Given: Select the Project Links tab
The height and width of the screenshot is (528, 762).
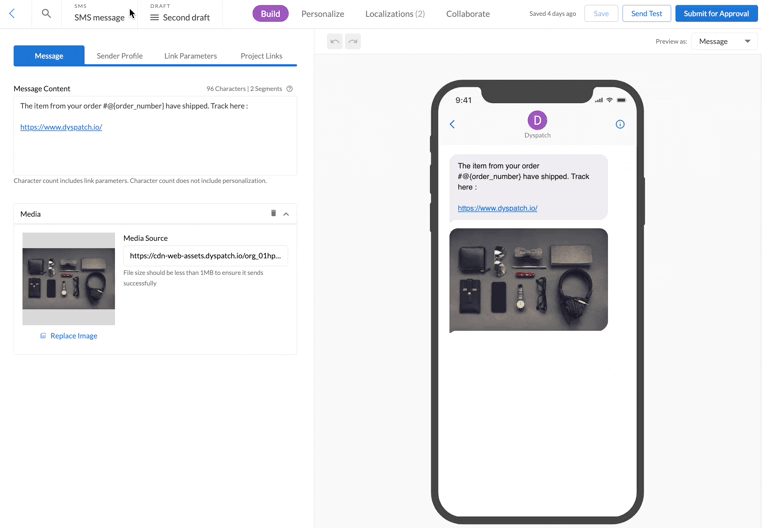Looking at the screenshot, I should pyautogui.click(x=261, y=55).
